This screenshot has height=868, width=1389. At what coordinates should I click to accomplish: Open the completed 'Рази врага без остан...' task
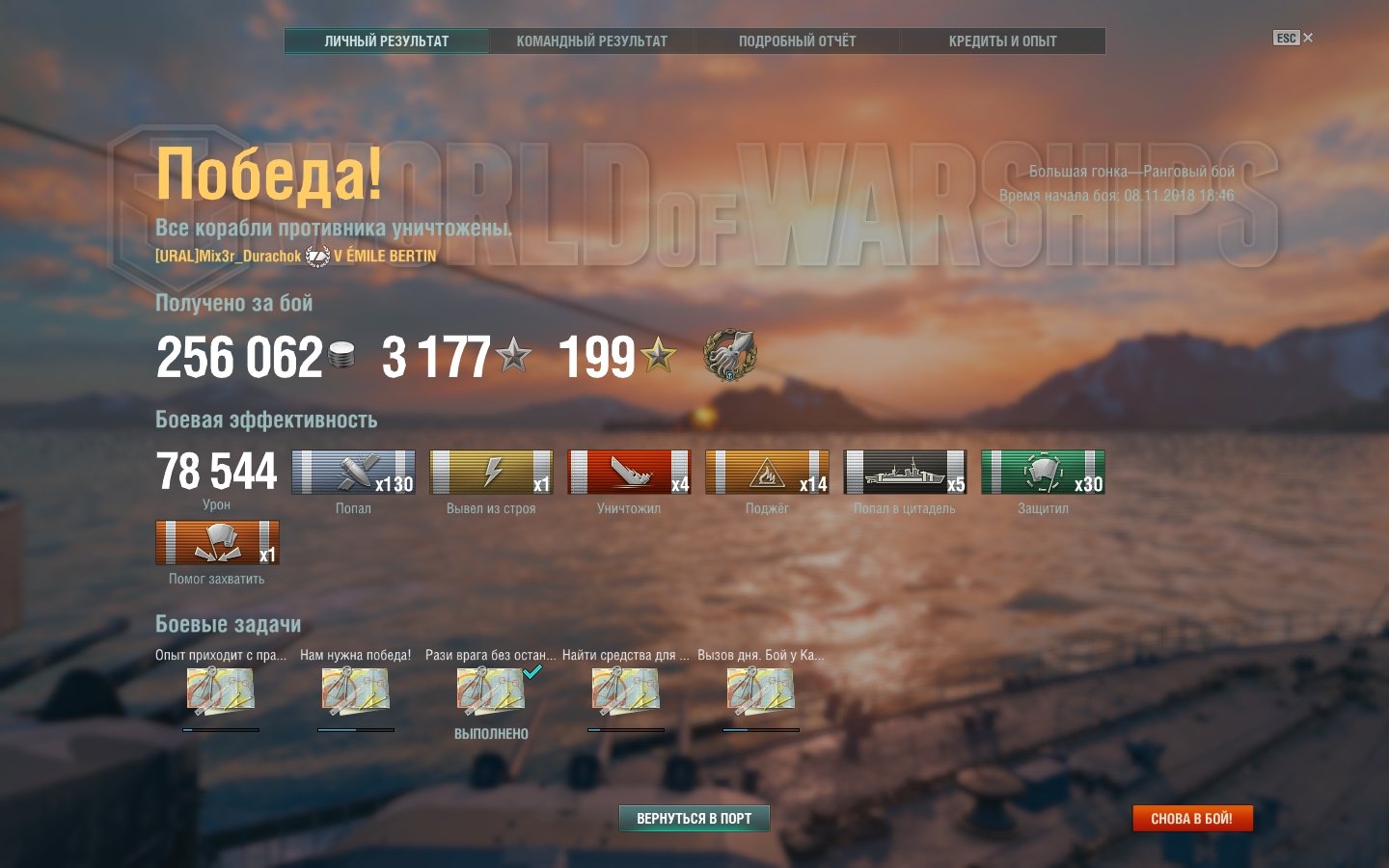pos(491,691)
